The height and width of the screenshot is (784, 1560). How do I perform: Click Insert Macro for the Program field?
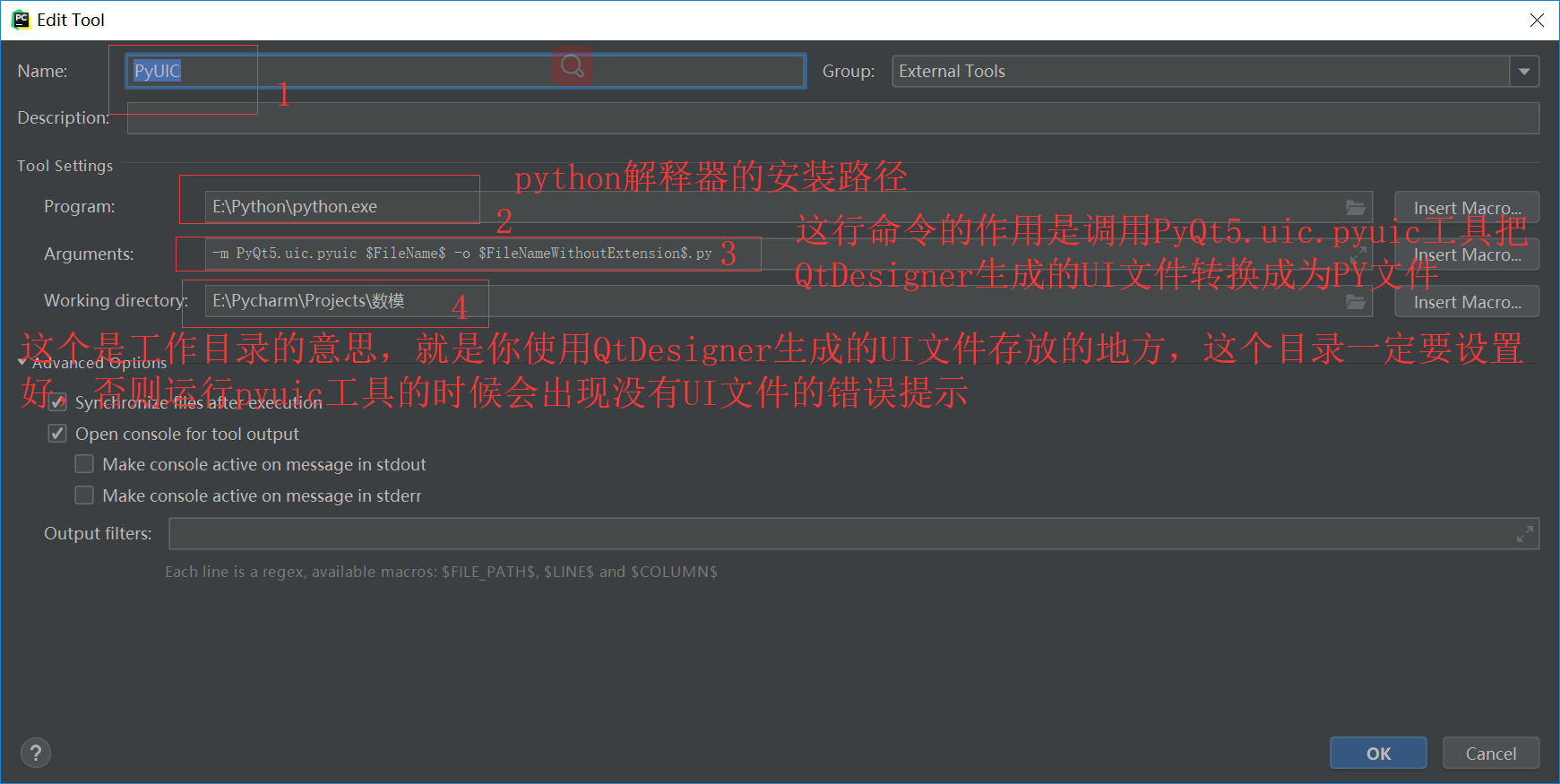(x=1467, y=208)
